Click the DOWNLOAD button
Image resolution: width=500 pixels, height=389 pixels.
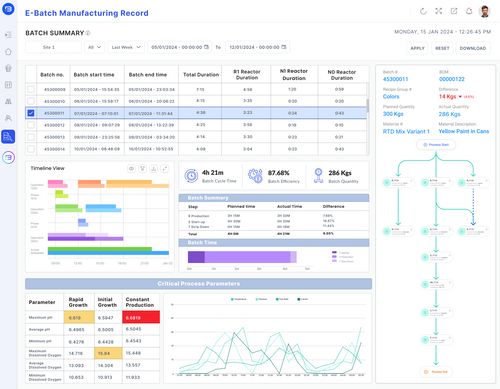pos(473,48)
